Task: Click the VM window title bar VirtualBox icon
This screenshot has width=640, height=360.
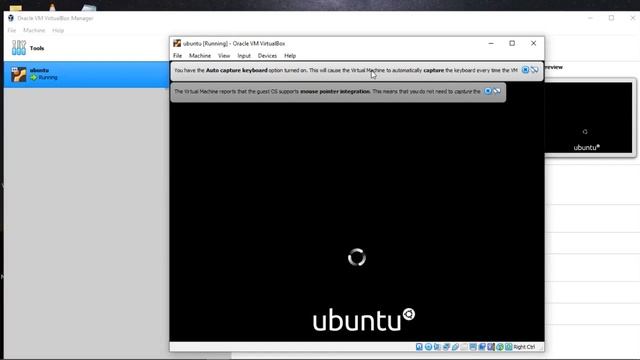Action: pos(177,43)
